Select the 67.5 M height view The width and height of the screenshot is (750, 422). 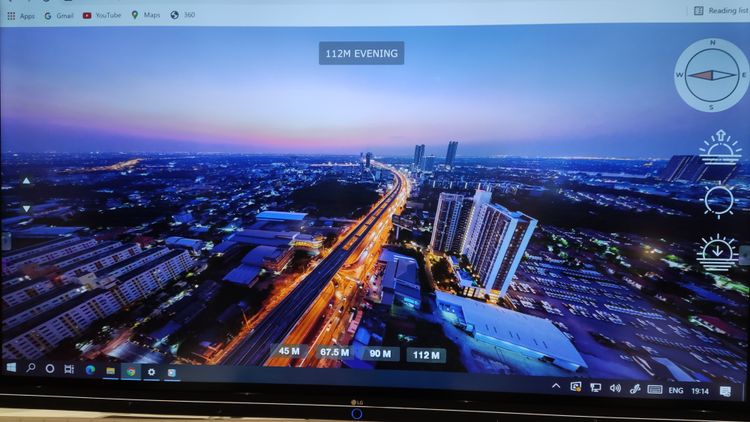tap(334, 352)
